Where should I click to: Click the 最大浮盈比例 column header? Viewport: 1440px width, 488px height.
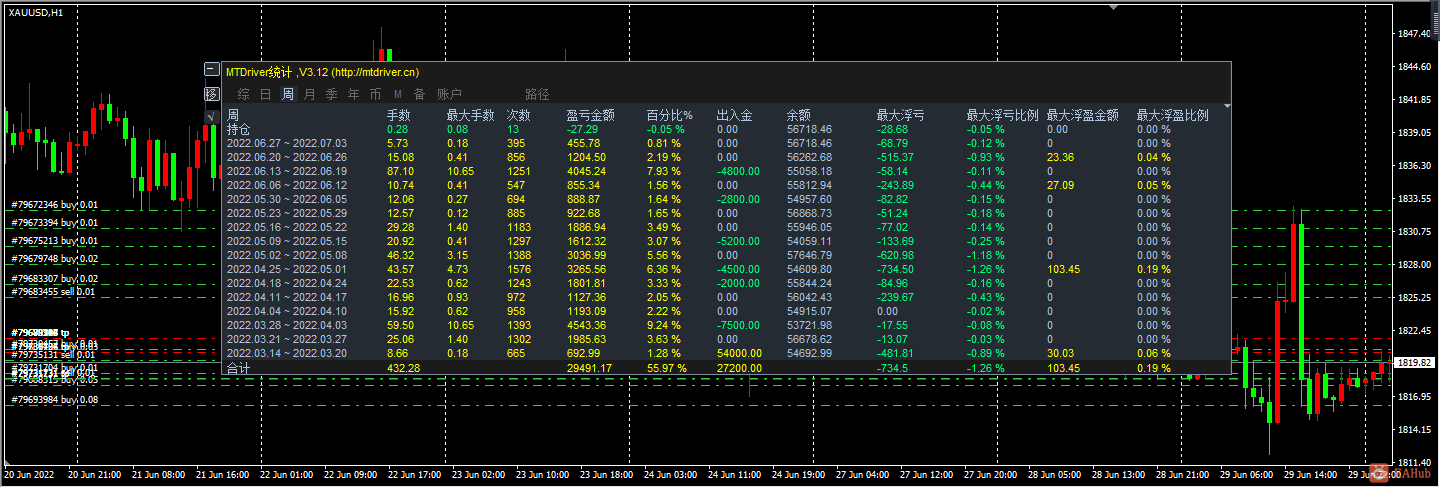pyautogui.click(x=1173, y=115)
